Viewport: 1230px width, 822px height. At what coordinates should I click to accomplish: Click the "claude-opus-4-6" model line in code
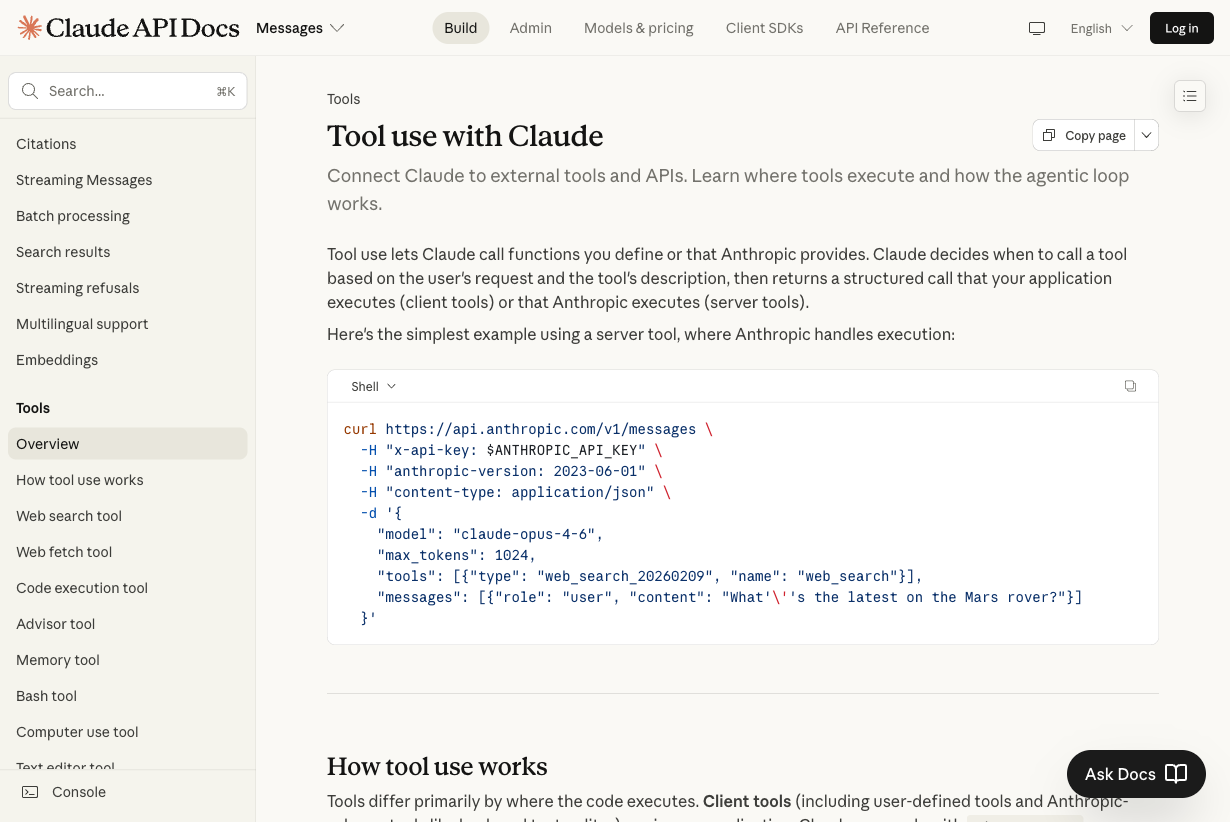pos(490,534)
